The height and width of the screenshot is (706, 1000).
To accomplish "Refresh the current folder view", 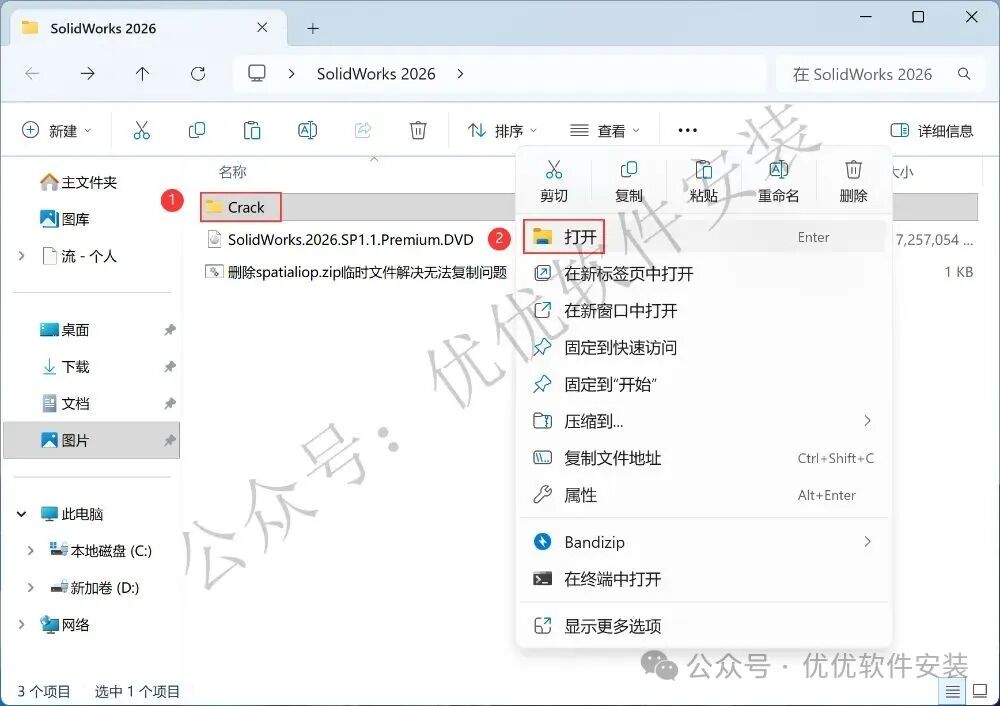I will point(198,74).
